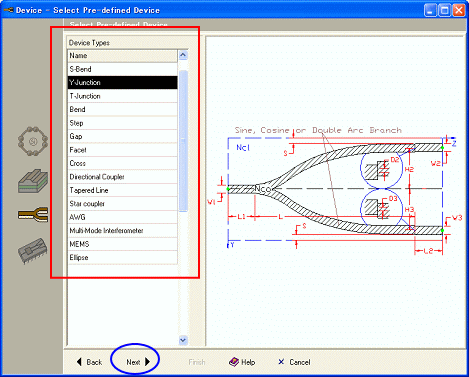
Task: Click the scroll down arrow of device list
Action: (183, 340)
